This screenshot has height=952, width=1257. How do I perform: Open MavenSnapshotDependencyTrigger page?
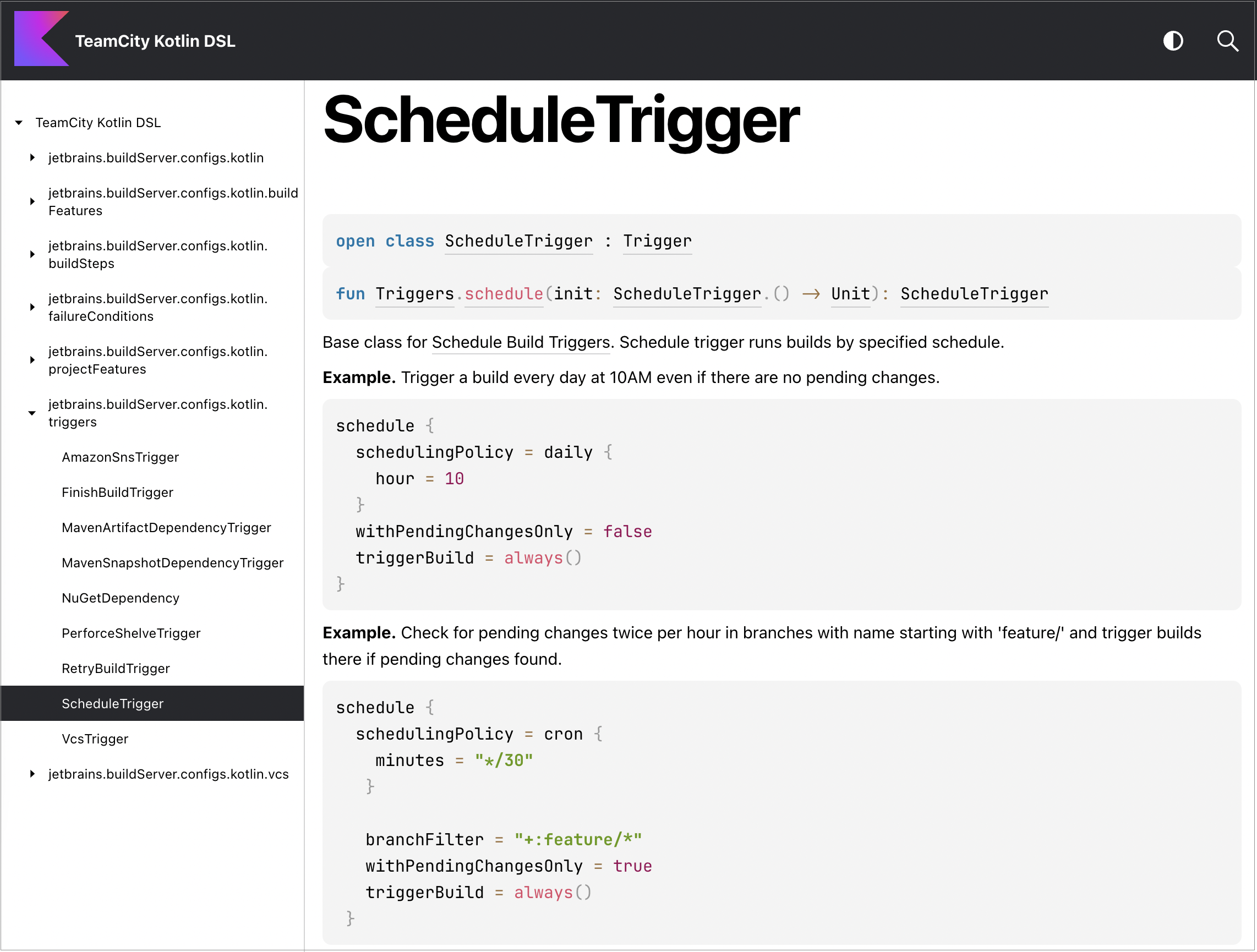point(172,563)
